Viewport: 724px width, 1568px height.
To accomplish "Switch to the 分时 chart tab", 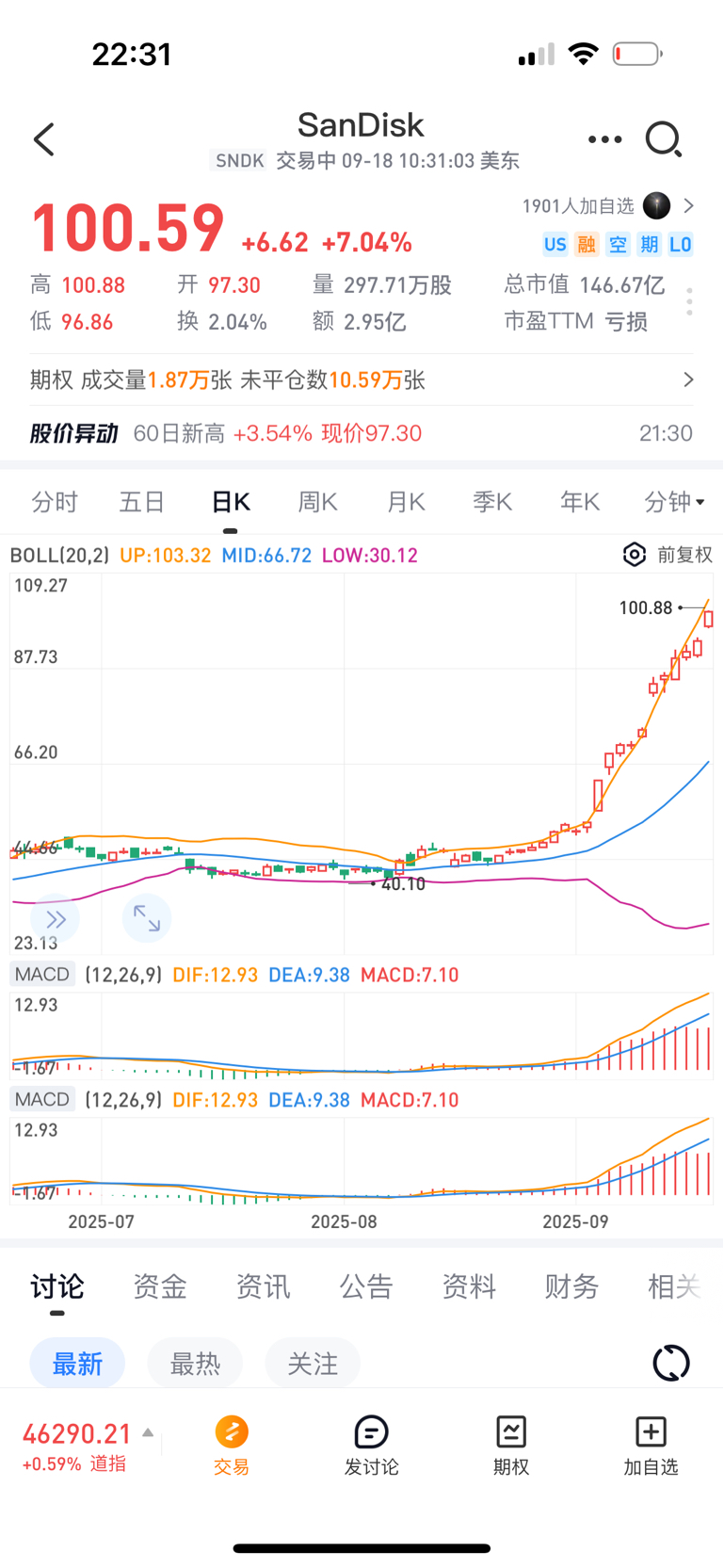I will [x=55, y=502].
